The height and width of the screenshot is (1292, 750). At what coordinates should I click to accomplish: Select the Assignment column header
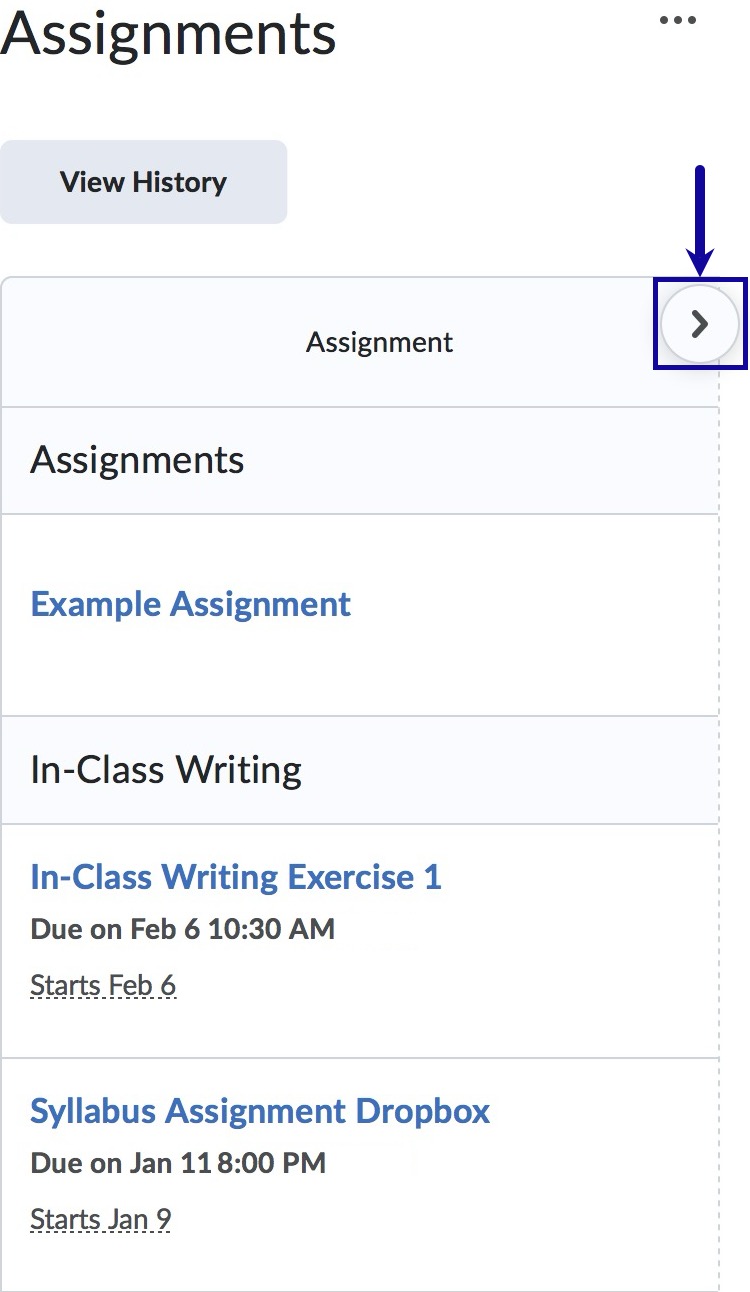coord(379,342)
